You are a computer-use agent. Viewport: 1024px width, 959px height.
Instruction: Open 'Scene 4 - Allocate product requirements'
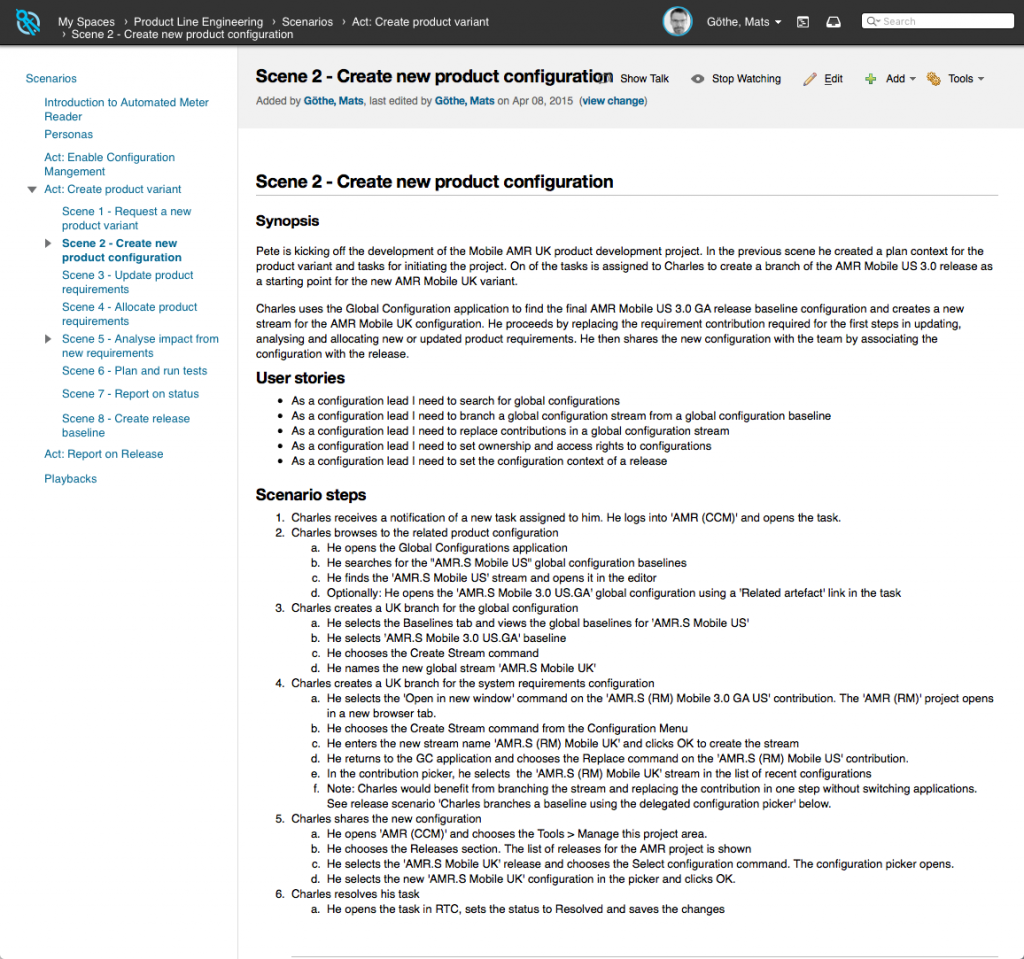[x=129, y=315]
